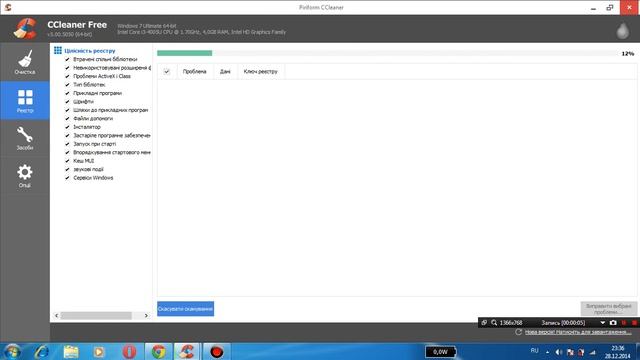Viewport: 640px width, 360px height.
Task: Open the recorder options dropdown arrow
Action: pos(602,322)
